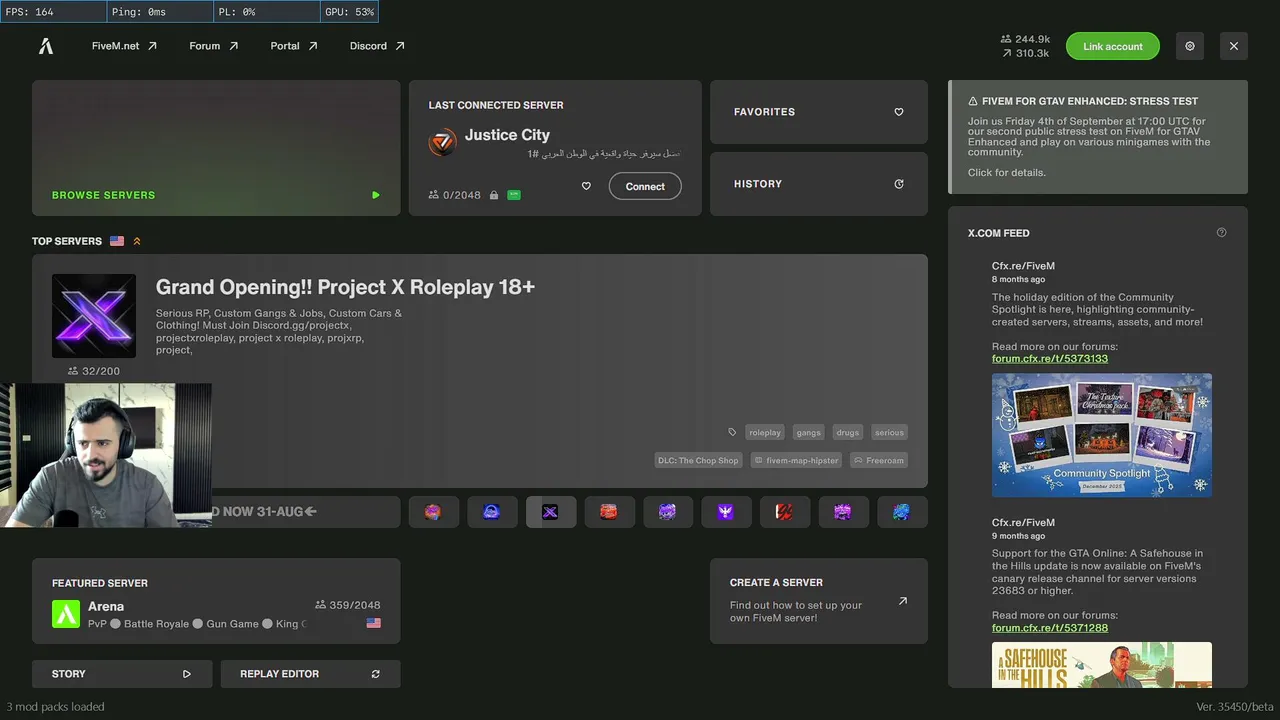Launch Story mode

point(121,674)
